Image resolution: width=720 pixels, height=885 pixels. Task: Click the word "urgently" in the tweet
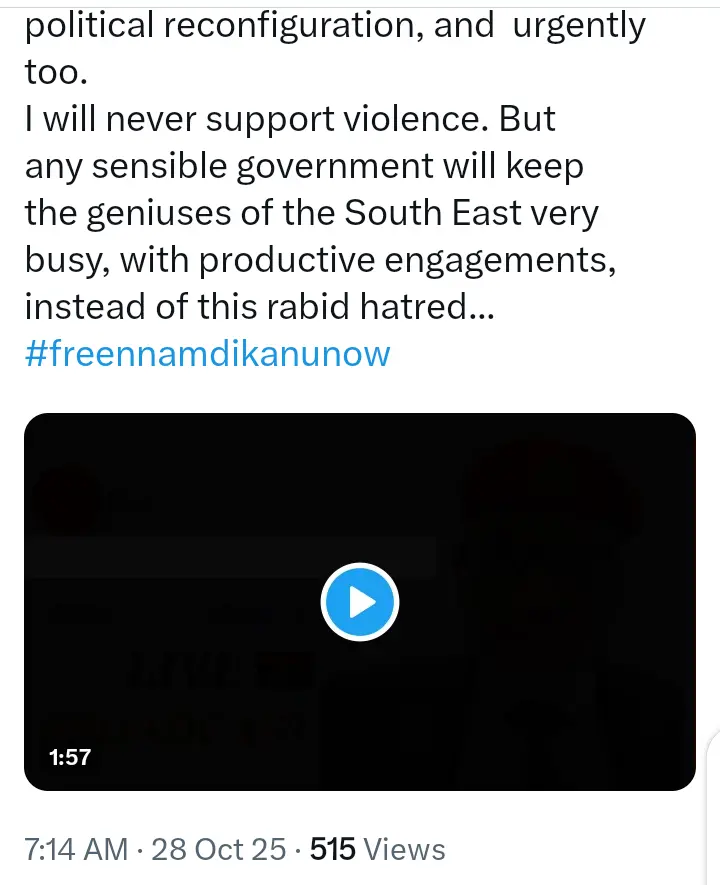(579, 26)
